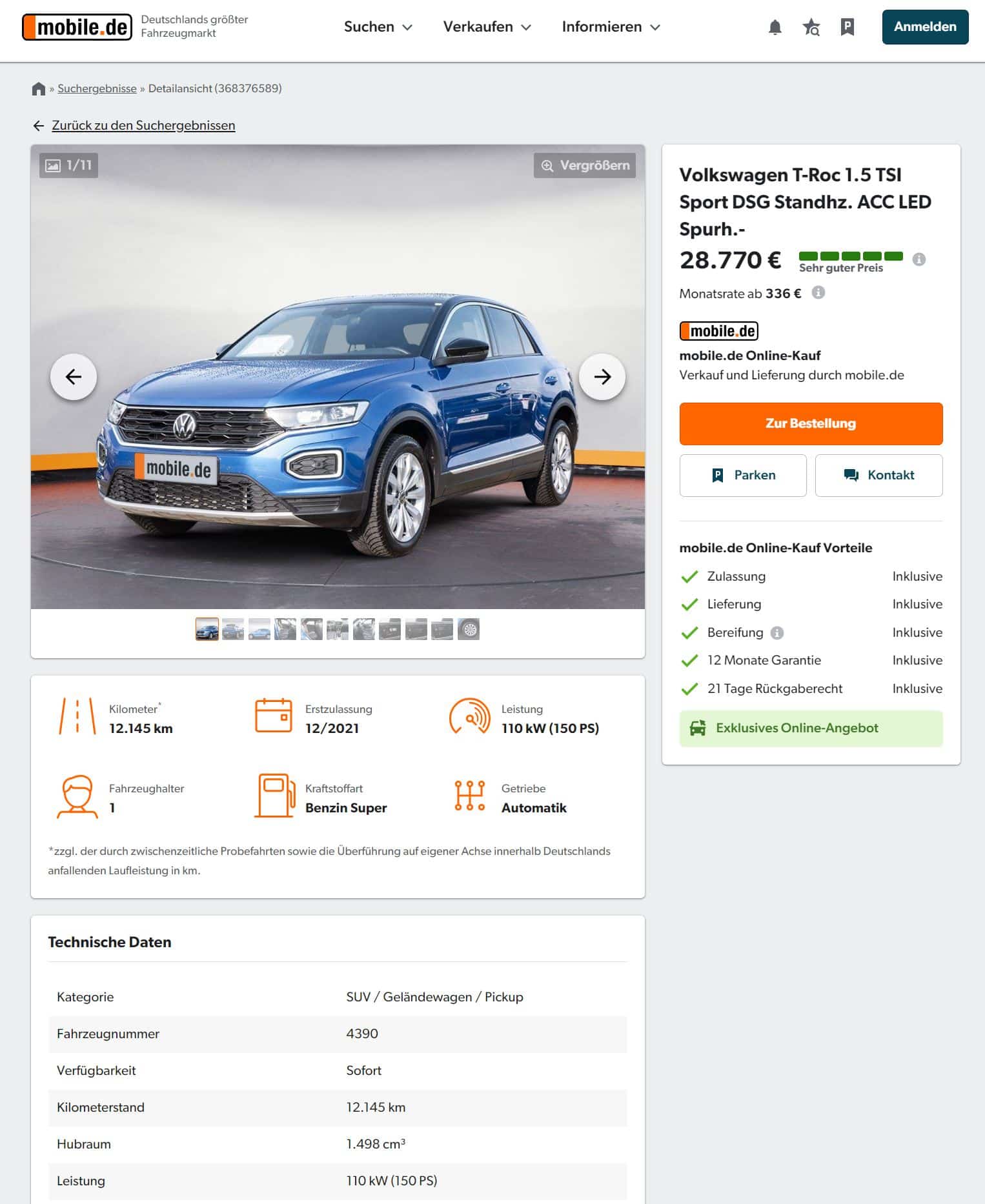Select first thumbnail, blue car front view
The image size is (985, 1204).
click(207, 629)
